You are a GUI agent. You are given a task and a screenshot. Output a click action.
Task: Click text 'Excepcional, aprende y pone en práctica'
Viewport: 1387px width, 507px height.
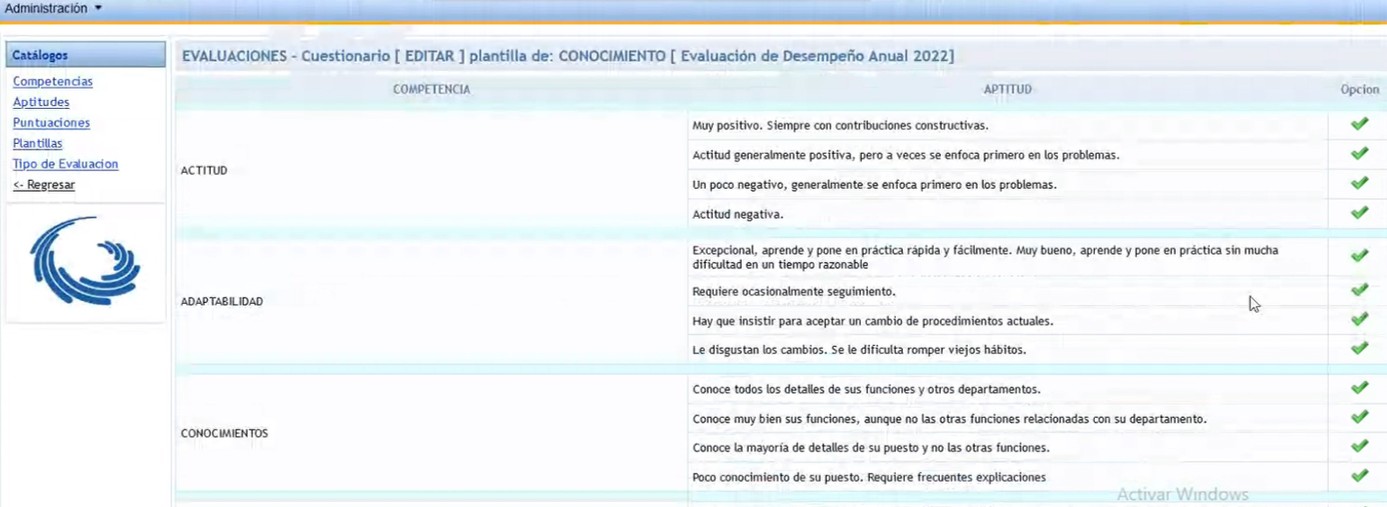click(x=985, y=257)
